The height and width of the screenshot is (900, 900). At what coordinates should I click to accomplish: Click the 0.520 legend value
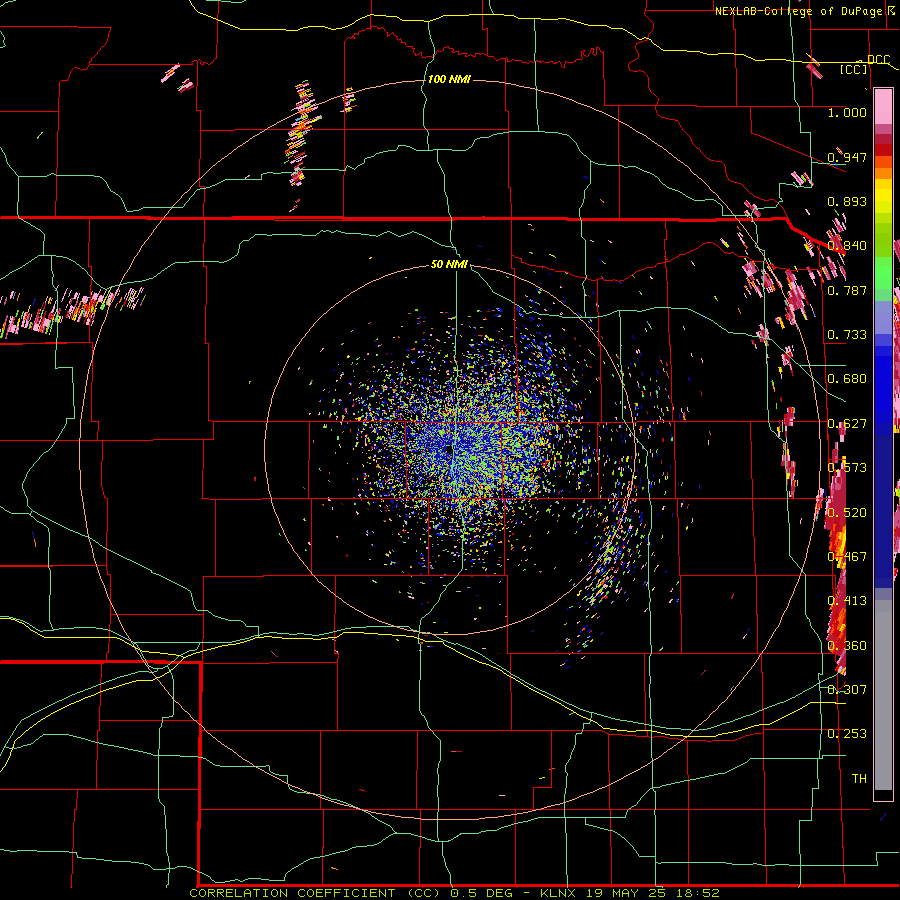click(847, 512)
